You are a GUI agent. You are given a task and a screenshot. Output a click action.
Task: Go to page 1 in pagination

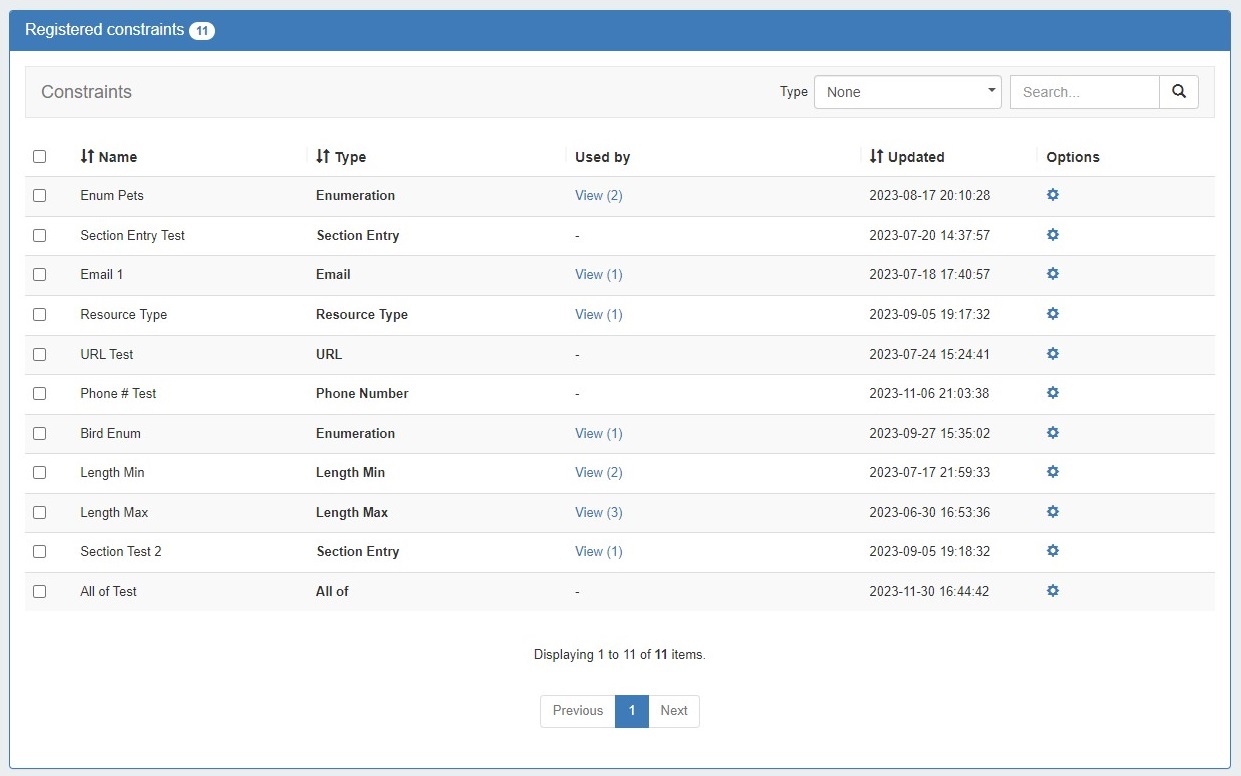(x=631, y=711)
